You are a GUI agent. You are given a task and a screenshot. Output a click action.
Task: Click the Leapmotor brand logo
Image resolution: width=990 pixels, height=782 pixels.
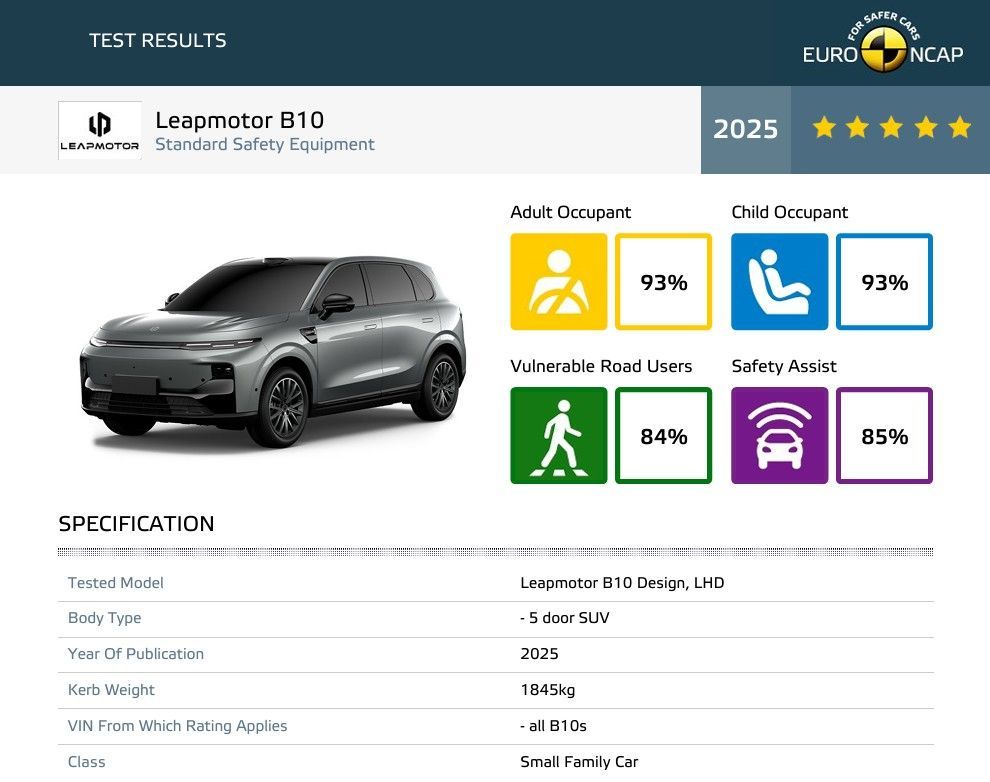pyautogui.click(x=99, y=129)
